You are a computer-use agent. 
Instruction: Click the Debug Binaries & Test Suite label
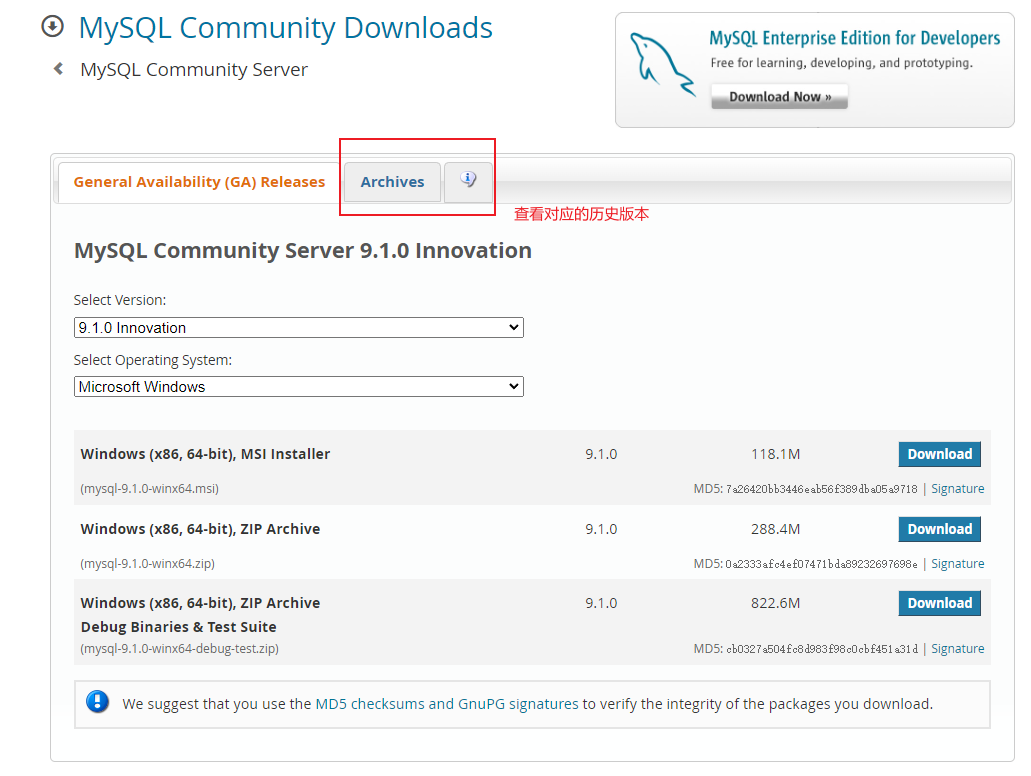tap(178, 627)
